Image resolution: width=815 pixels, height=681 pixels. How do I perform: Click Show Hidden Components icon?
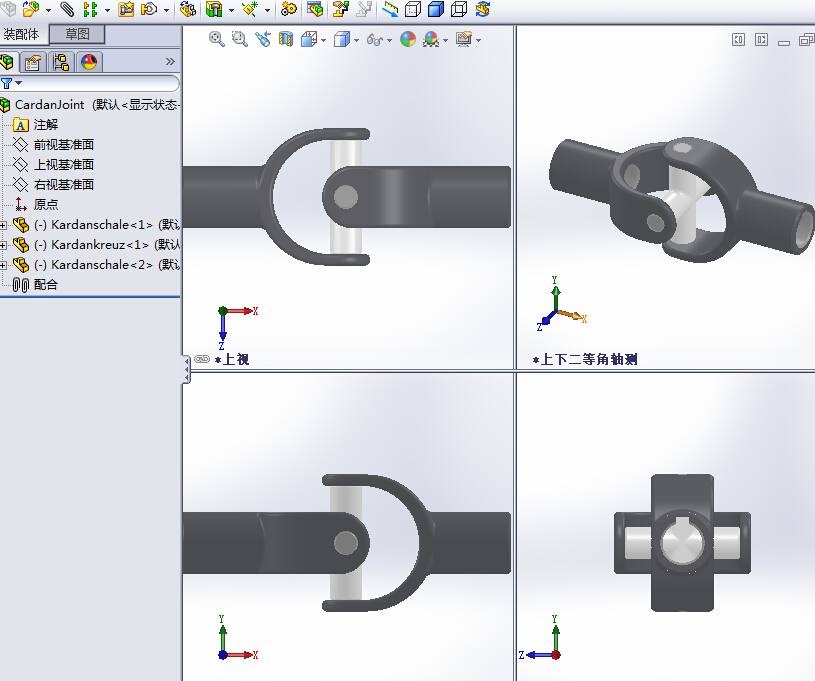187,9
